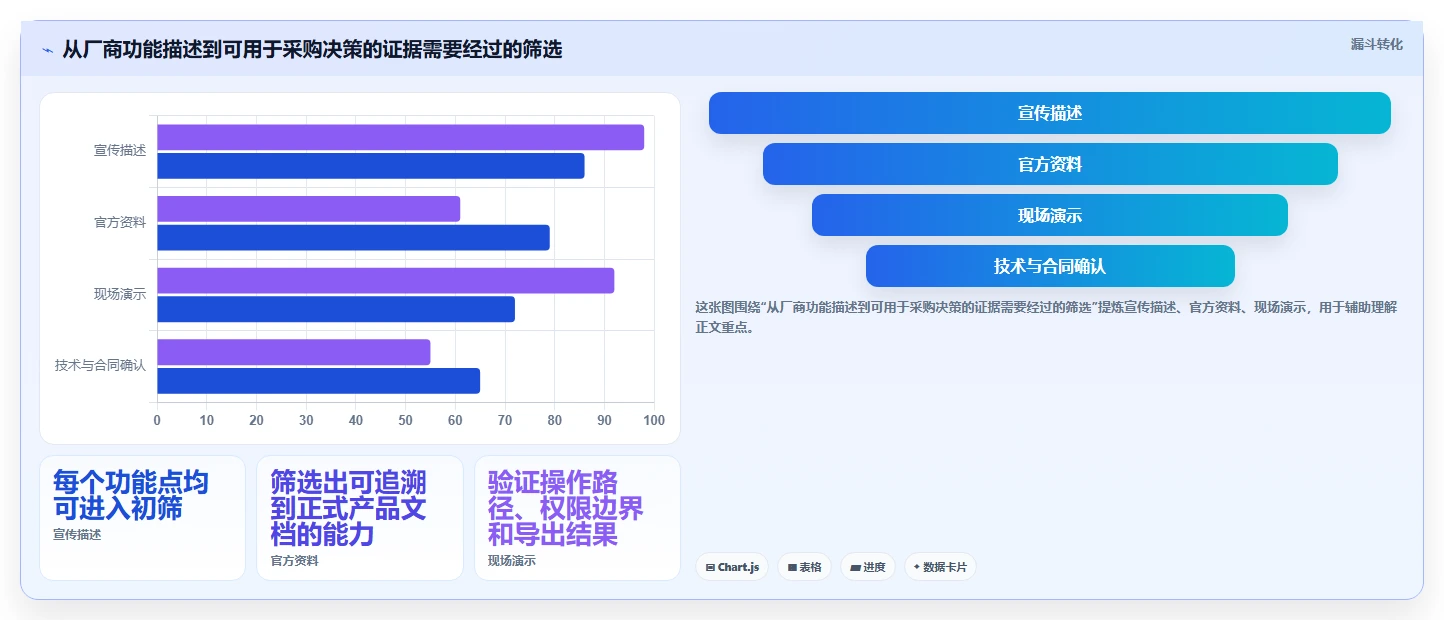Click the 表格 tag chip
Viewport: 1444px width, 620px height.
coord(804,567)
